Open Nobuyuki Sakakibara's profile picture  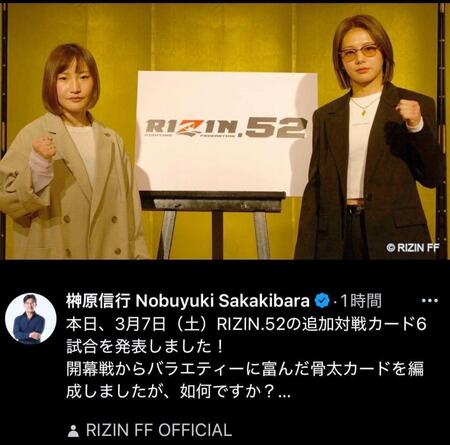pos(31,318)
